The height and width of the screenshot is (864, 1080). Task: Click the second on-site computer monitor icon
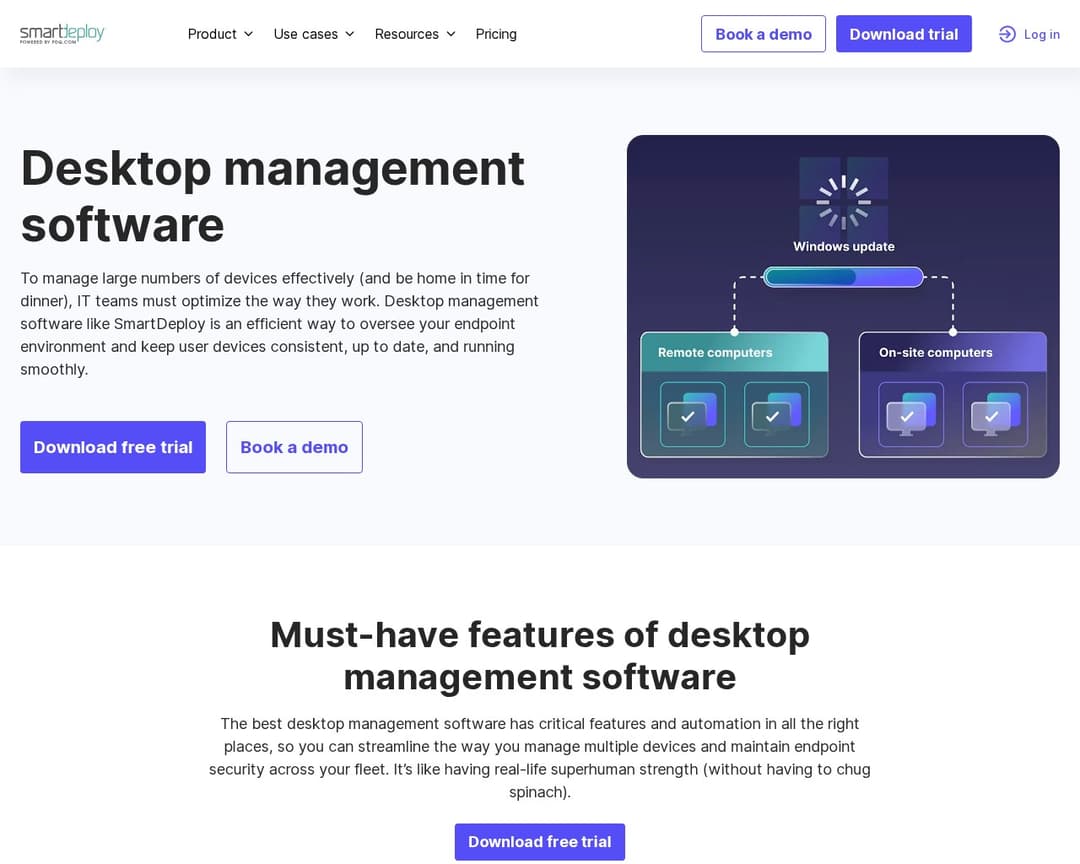tap(993, 415)
